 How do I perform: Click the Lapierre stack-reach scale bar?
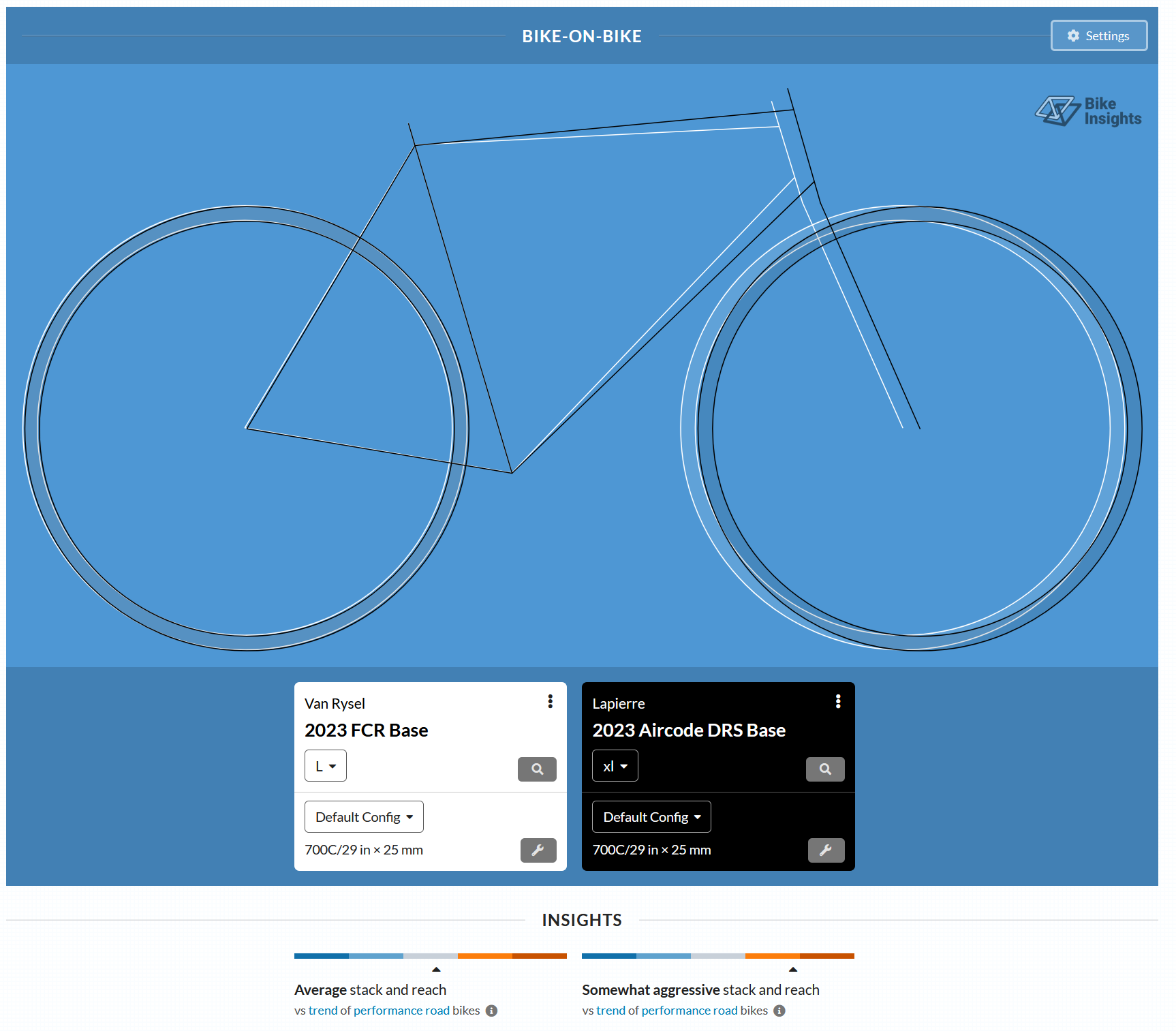click(x=717, y=956)
